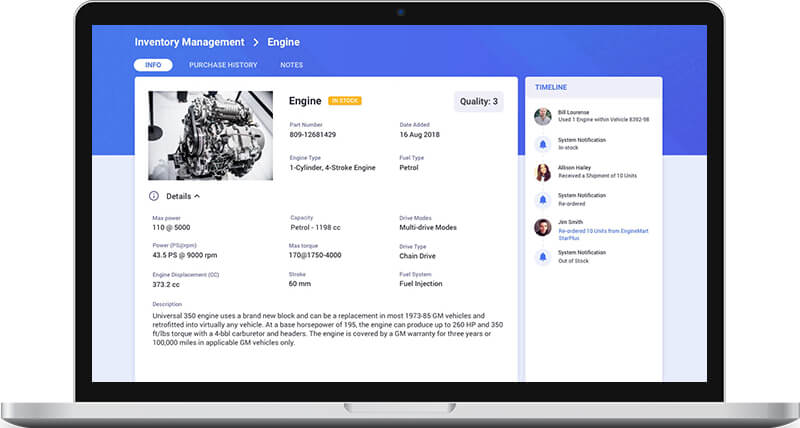Select part number 809-12681429
The height and width of the screenshot is (428, 800).
tap(312, 135)
